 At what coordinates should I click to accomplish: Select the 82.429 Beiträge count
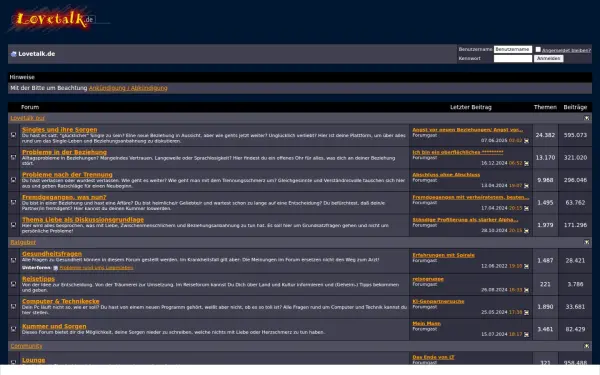click(x=575, y=329)
